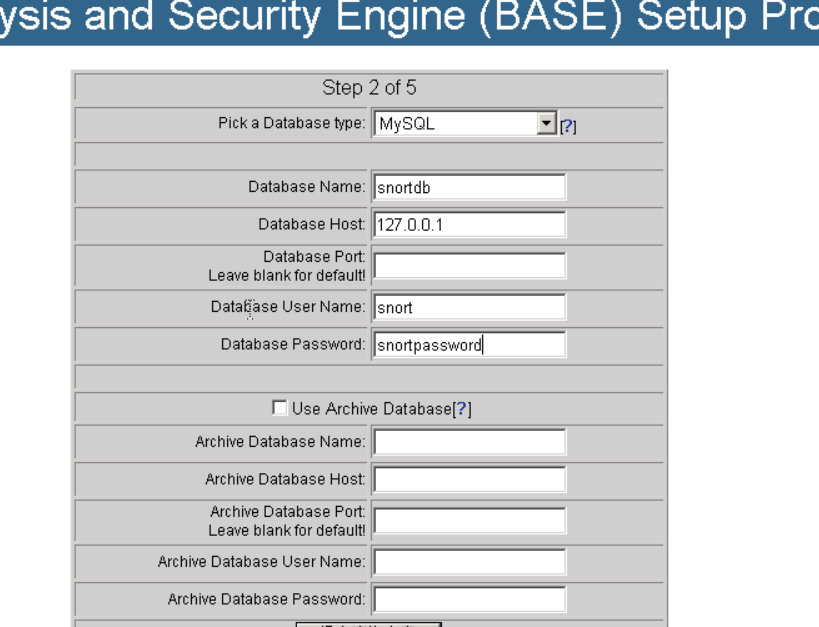
Task: Select the Archive Database User Name field
Action: (x=469, y=562)
